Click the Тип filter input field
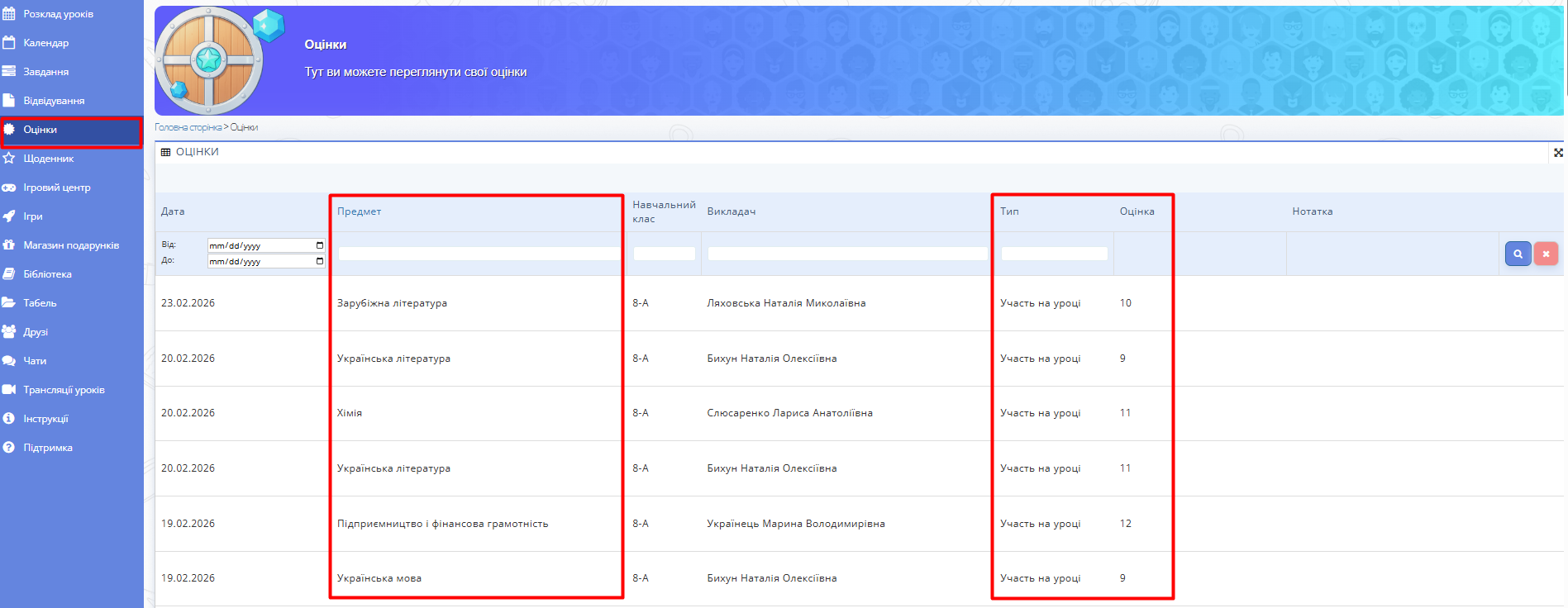The image size is (1568, 608). point(1054,254)
